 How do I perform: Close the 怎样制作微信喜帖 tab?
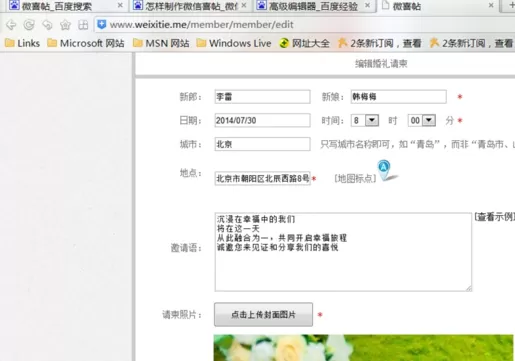244,5
